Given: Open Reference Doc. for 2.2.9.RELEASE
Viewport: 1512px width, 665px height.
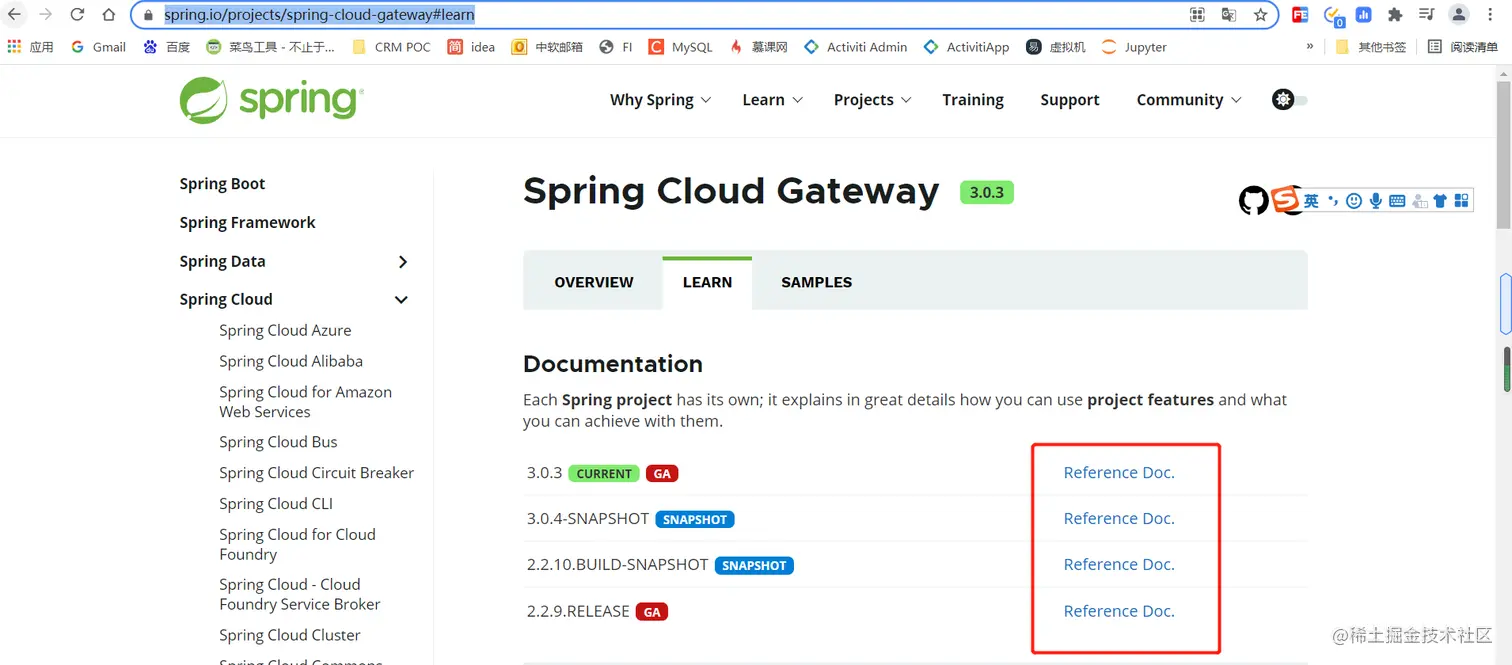Looking at the screenshot, I should (x=1119, y=611).
